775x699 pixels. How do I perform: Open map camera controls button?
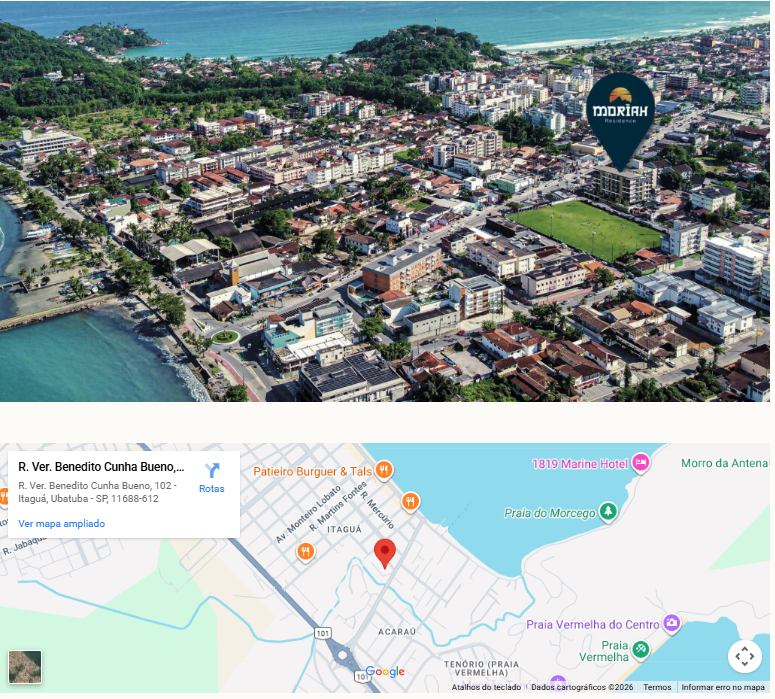click(744, 657)
